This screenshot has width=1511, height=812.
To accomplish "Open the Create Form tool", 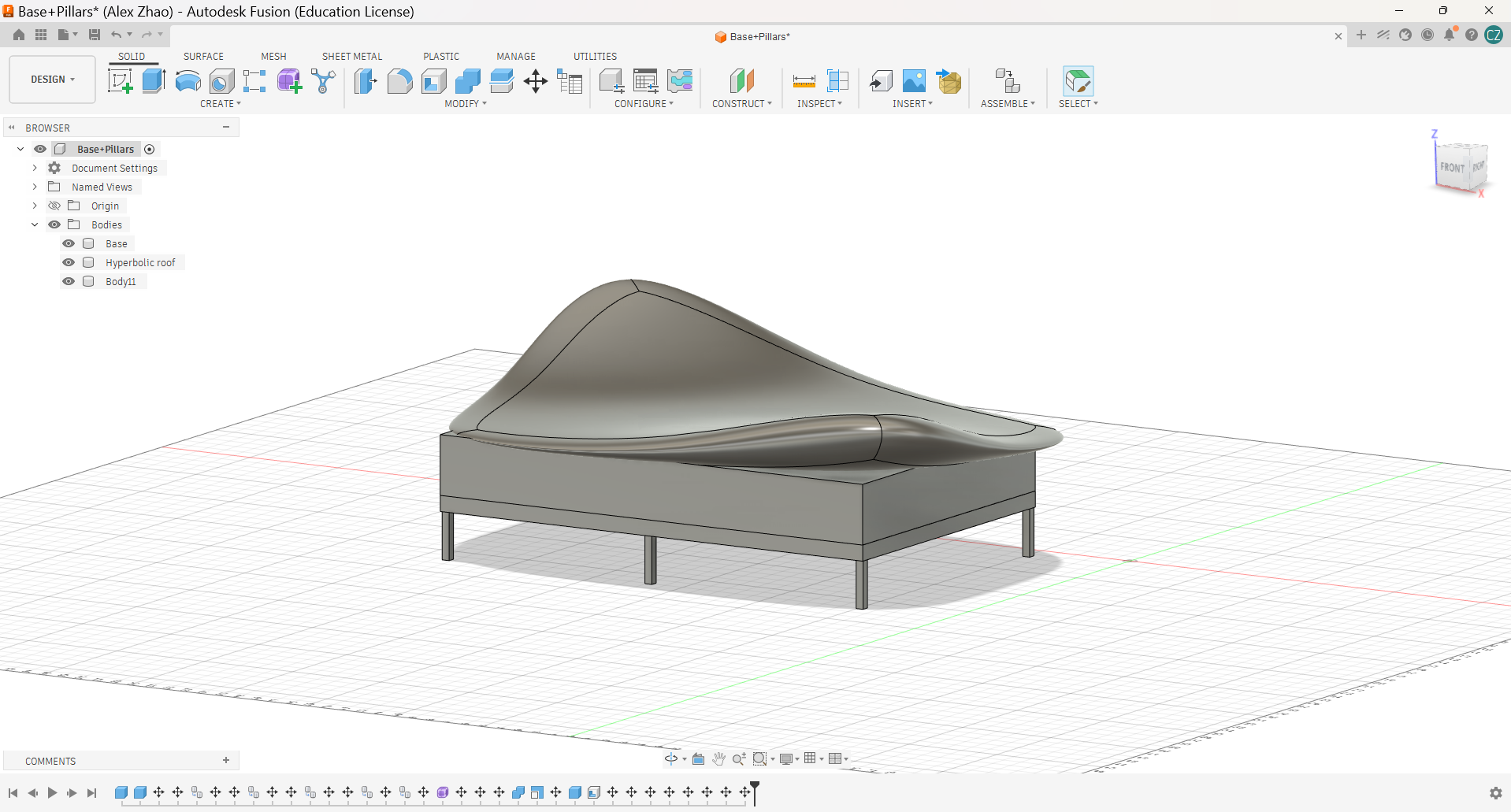I will pos(289,81).
